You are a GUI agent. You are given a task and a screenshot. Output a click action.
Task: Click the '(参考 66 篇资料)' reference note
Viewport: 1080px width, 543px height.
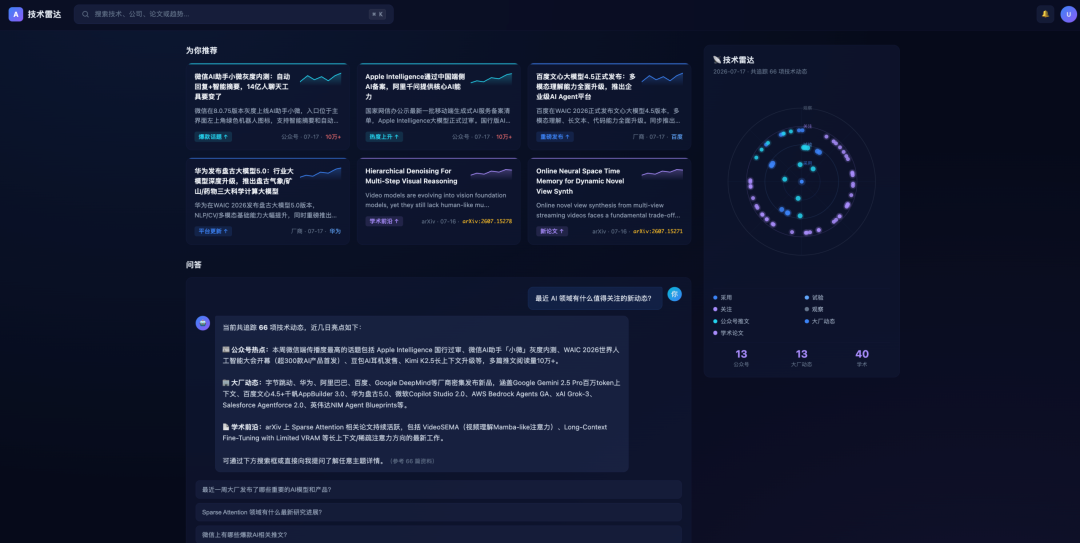pyautogui.click(x=413, y=461)
